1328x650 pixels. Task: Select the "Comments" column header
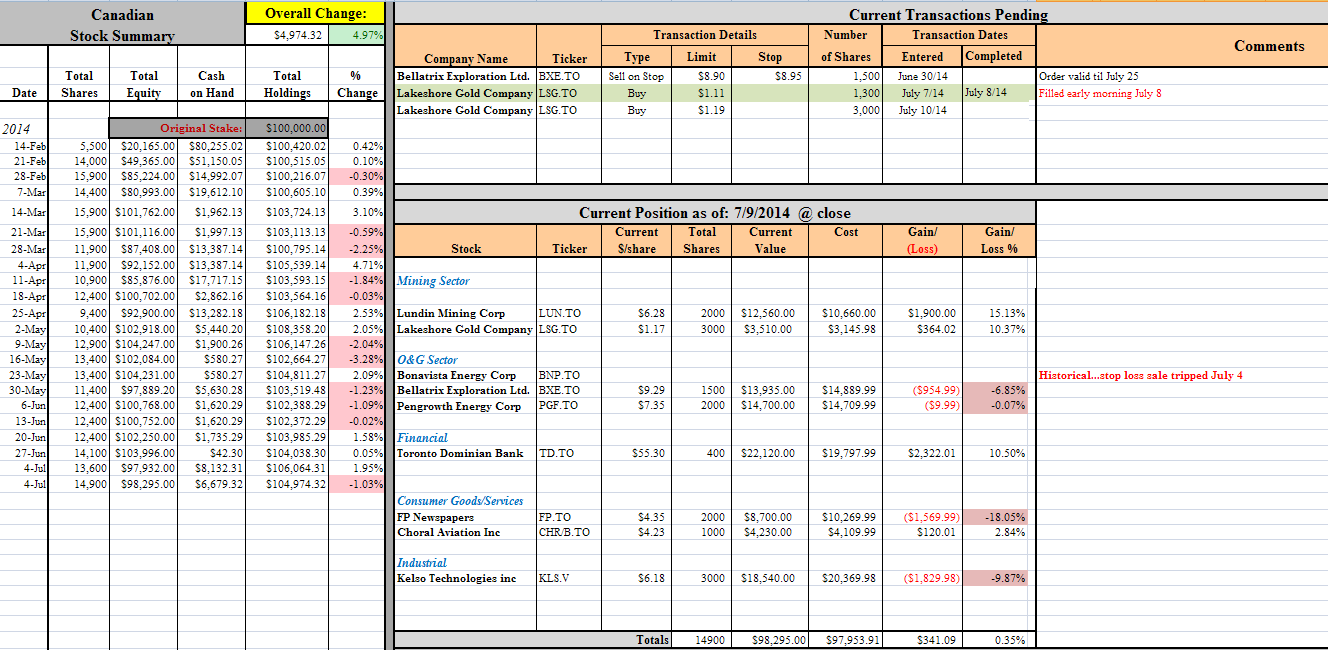click(1269, 46)
